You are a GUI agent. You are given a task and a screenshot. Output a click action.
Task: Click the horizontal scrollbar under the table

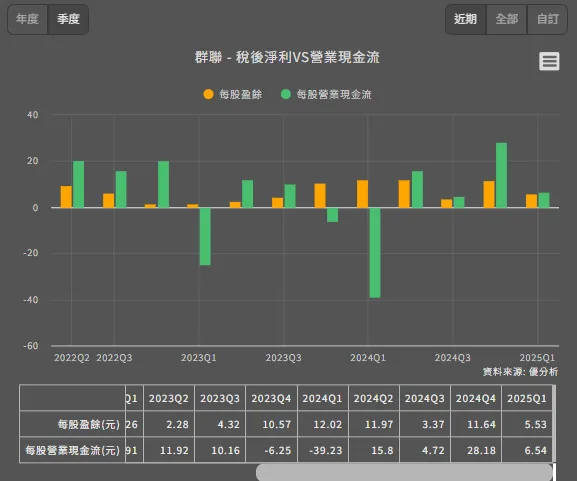[x=404, y=472]
